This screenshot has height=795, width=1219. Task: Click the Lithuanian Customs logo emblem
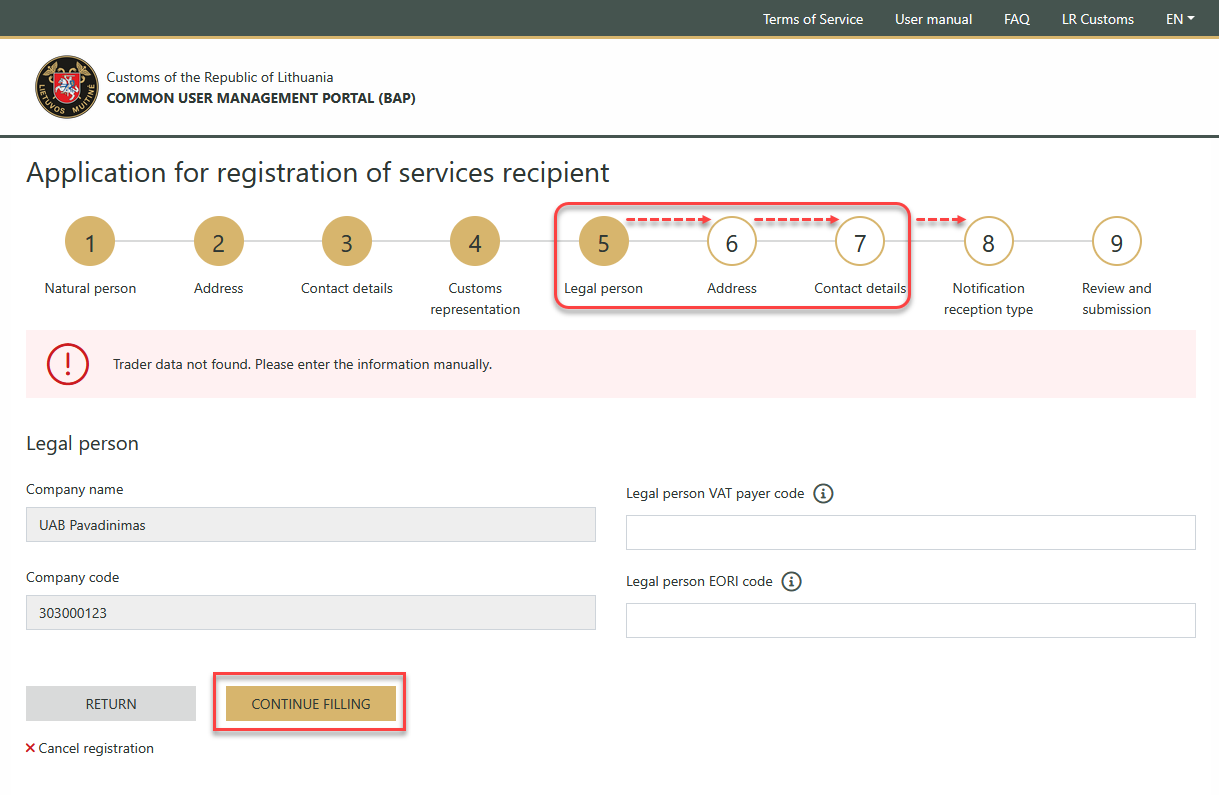[67, 87]
